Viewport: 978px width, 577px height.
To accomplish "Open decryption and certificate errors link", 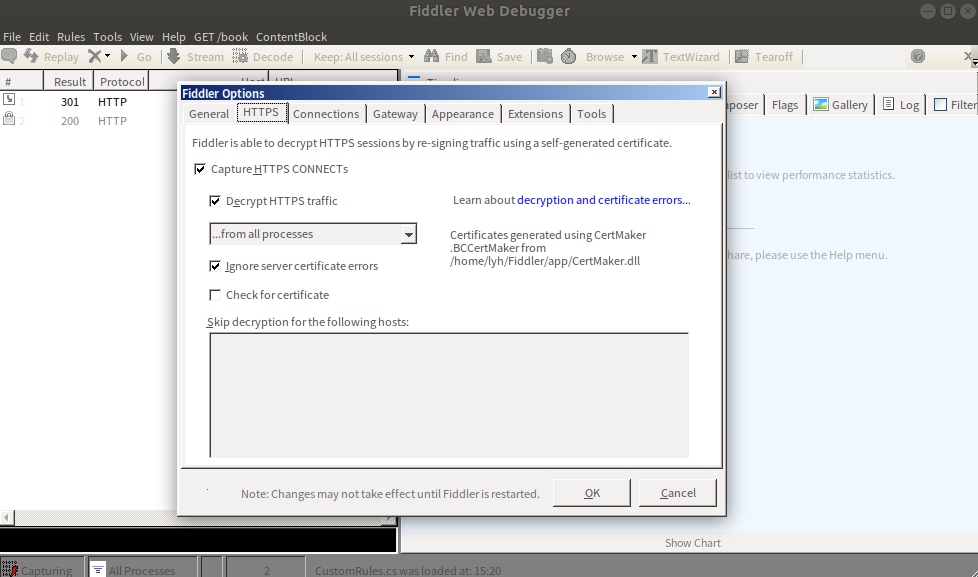I will (604, 200).
